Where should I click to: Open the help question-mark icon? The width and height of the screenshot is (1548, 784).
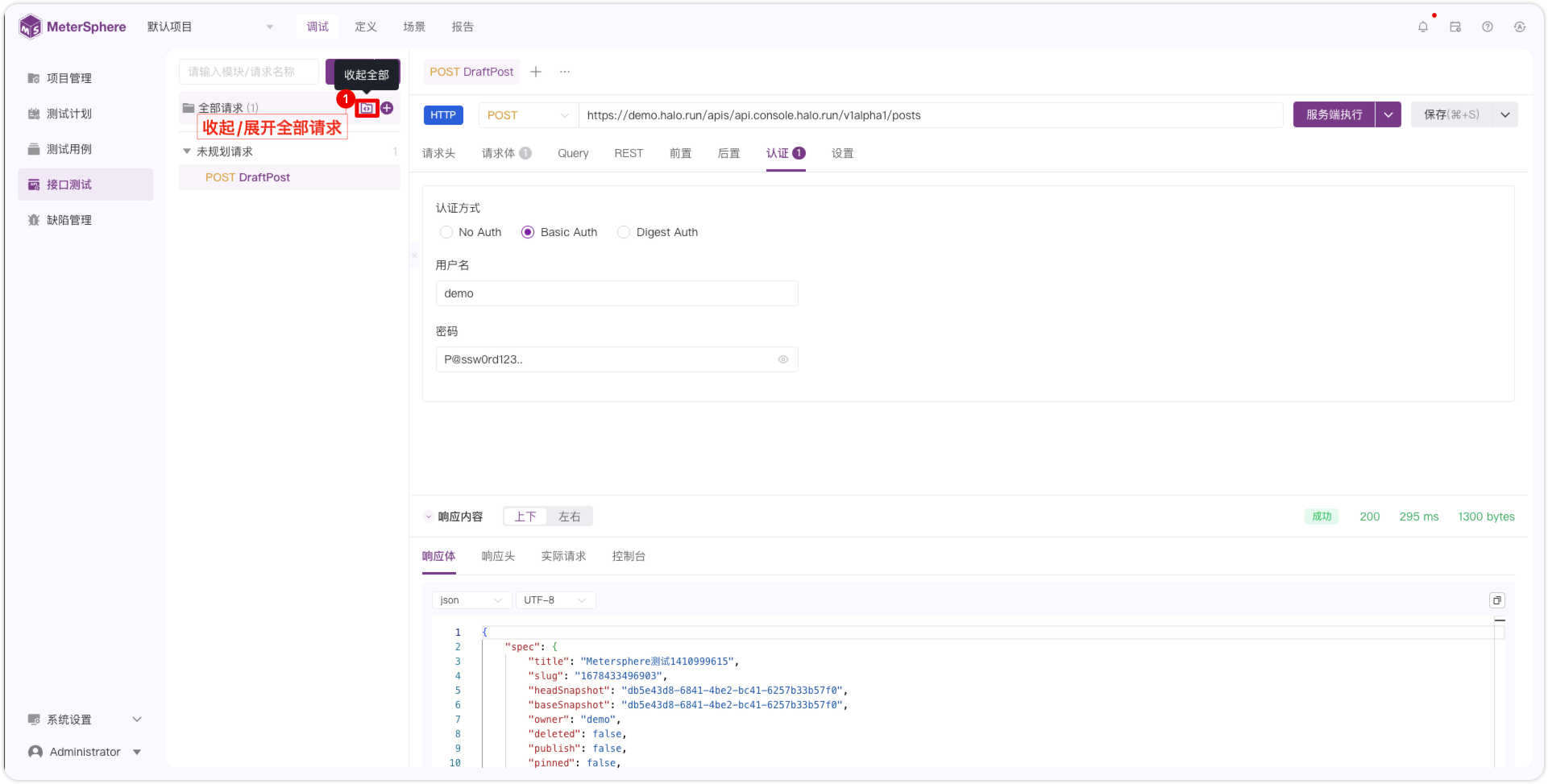click(x=1488, y=27)
